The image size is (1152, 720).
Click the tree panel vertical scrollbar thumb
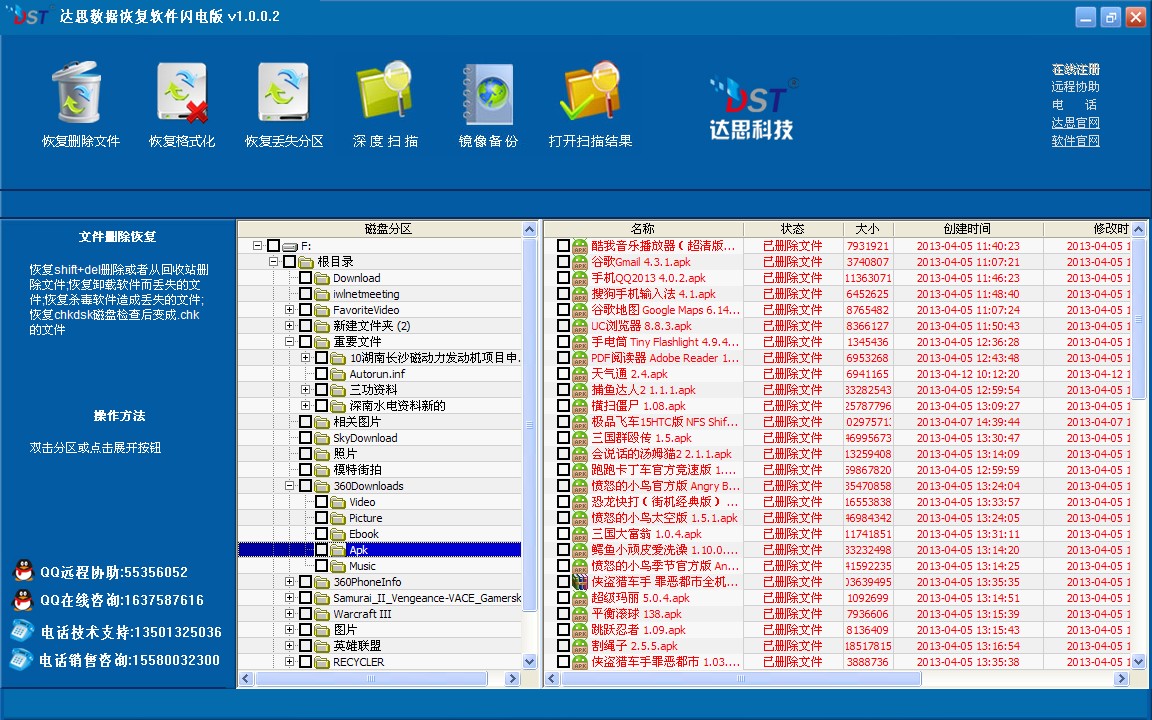click(530, 424)
